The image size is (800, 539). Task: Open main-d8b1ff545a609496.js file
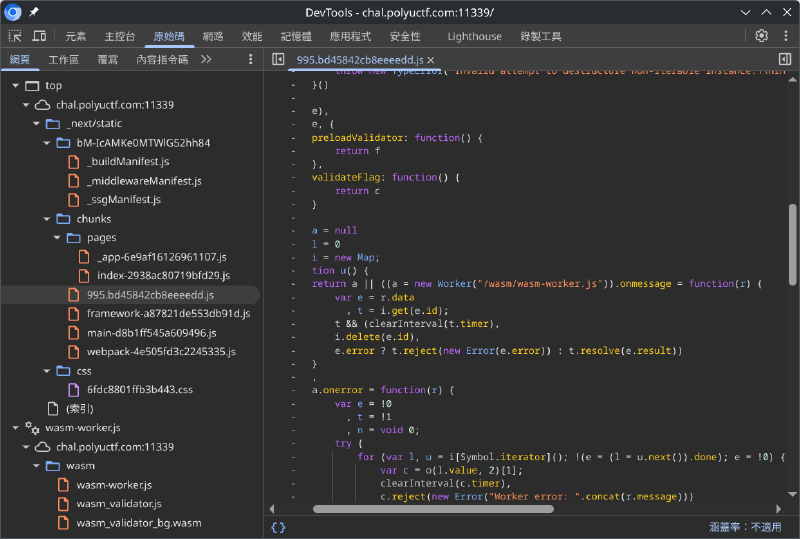[x=151, y=333]
